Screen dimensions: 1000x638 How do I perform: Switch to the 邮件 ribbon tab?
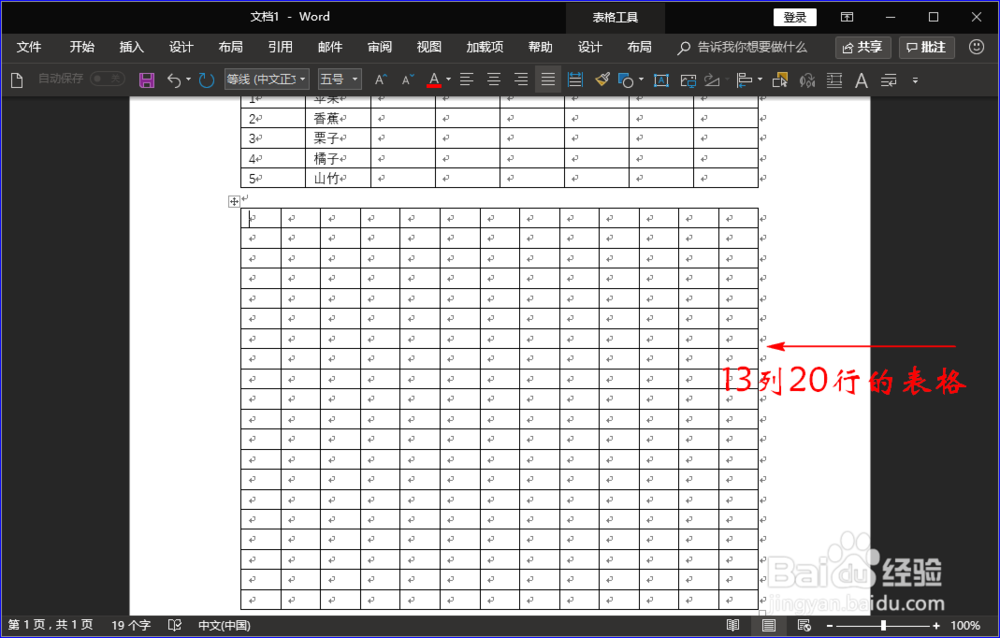tap(330, 47)
